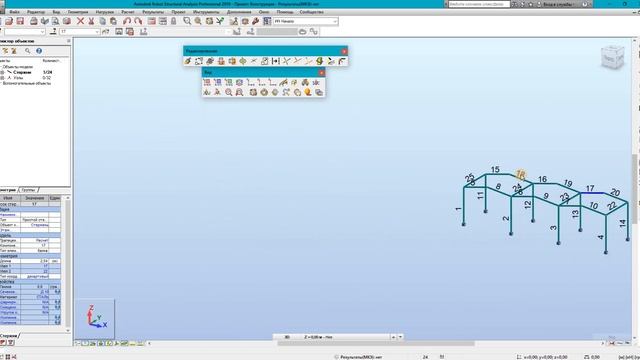Open the layout dropdown in main toolbar

tap(335, 21)
